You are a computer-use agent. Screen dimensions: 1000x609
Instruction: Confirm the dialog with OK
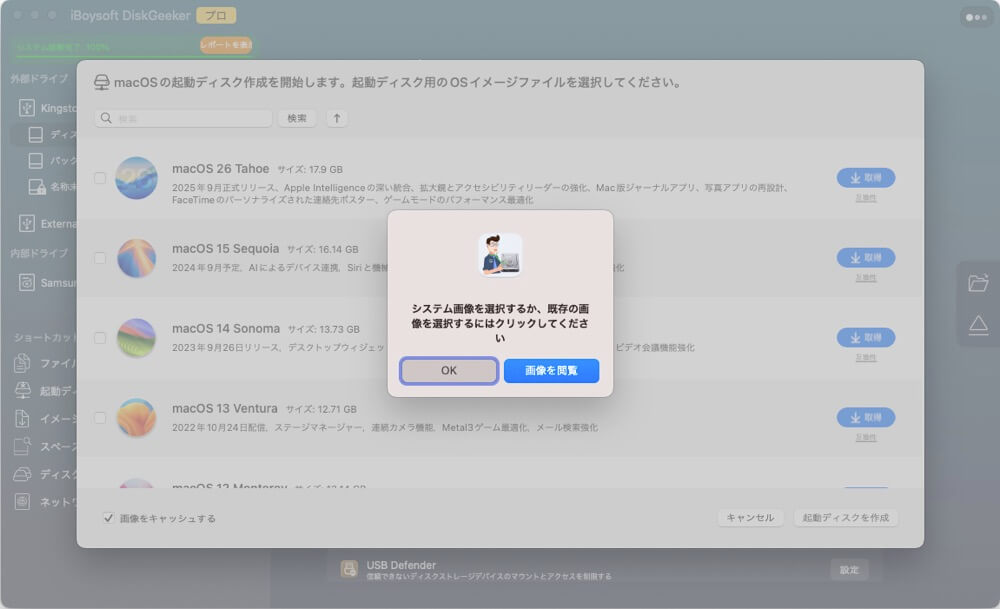[448, 370]
